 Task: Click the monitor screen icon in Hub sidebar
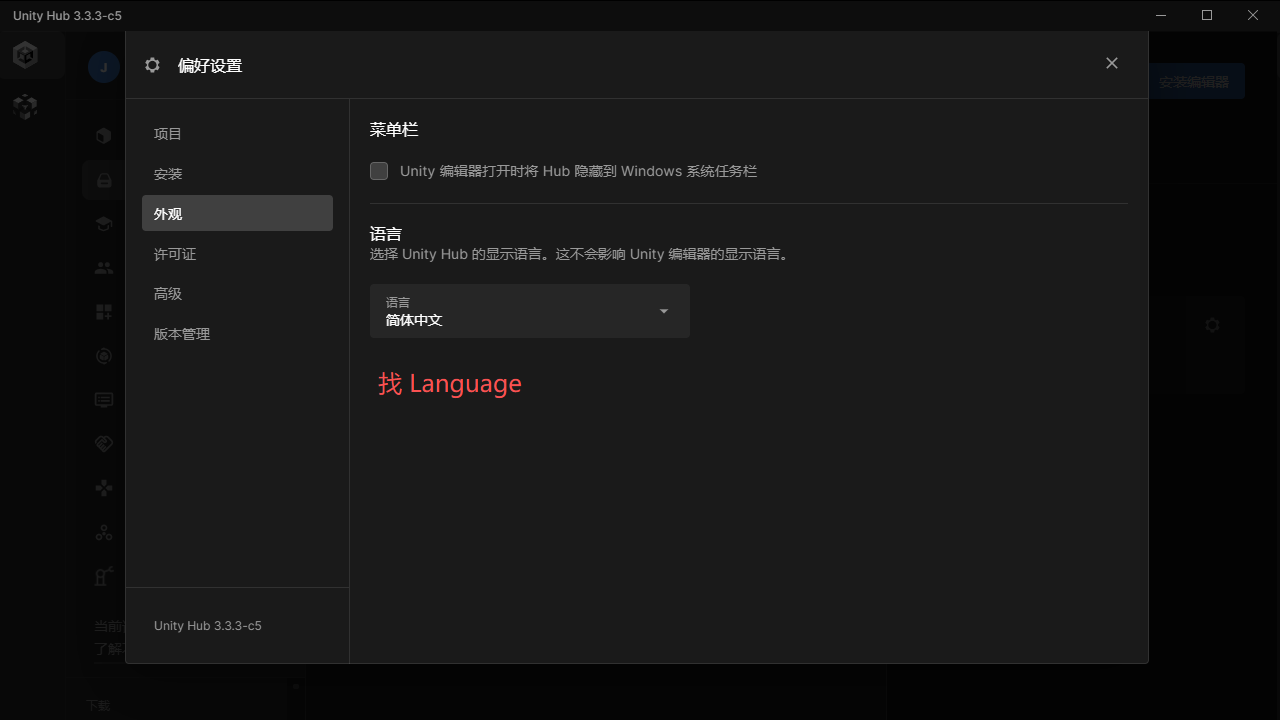click(x=103, y=400)
